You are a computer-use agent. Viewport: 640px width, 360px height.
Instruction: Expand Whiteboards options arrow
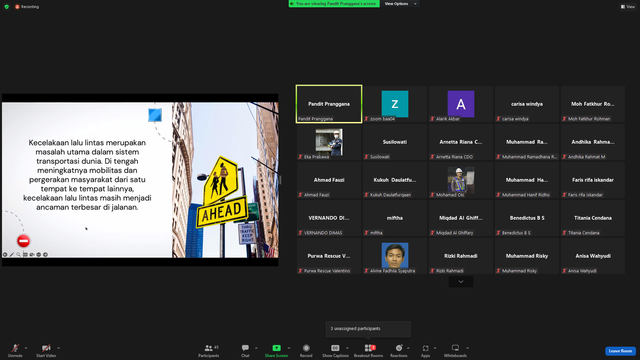click(468, 348)
